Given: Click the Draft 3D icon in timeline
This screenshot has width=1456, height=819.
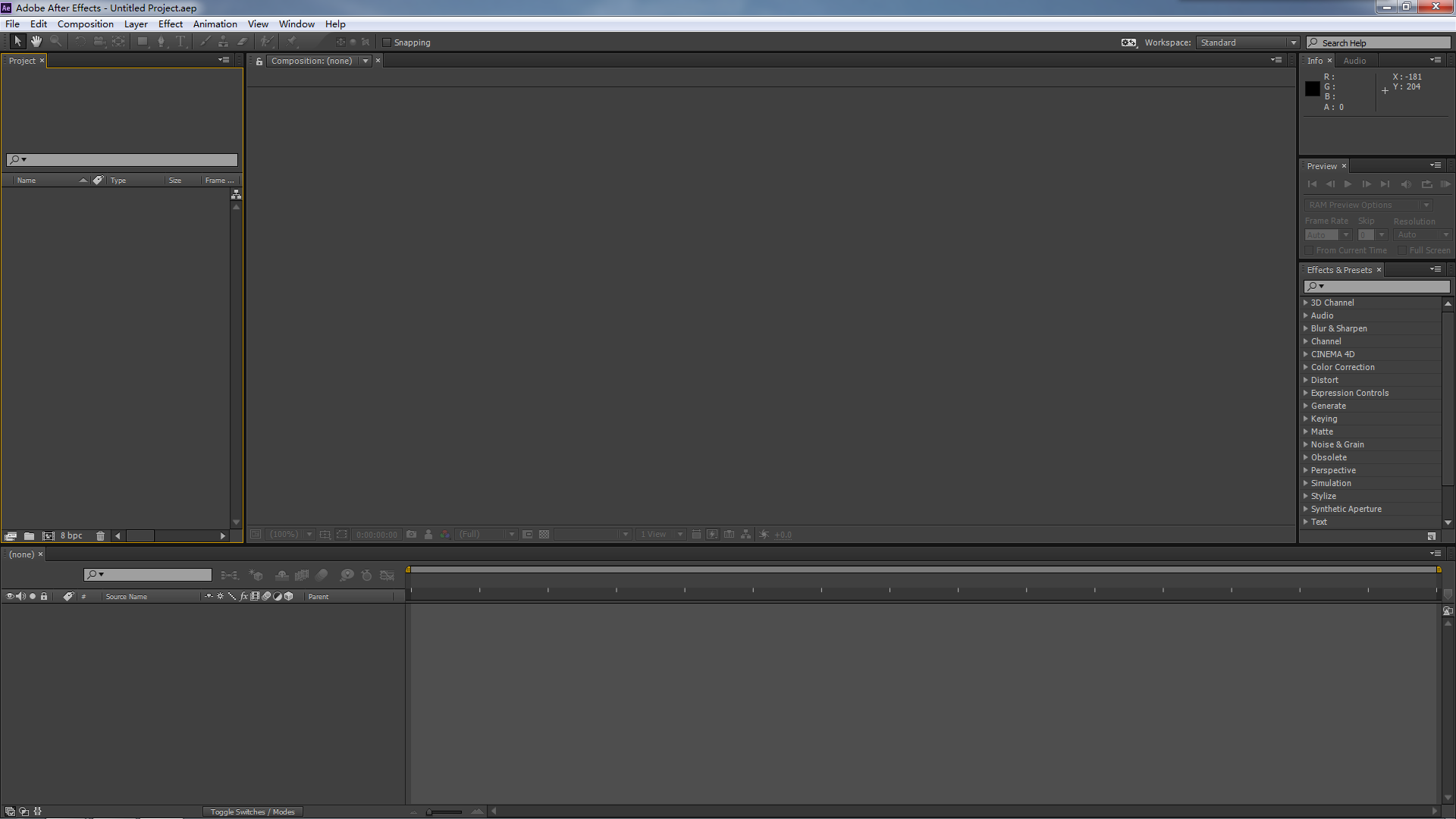Looking at the screenshot, I should click(256, 576).
